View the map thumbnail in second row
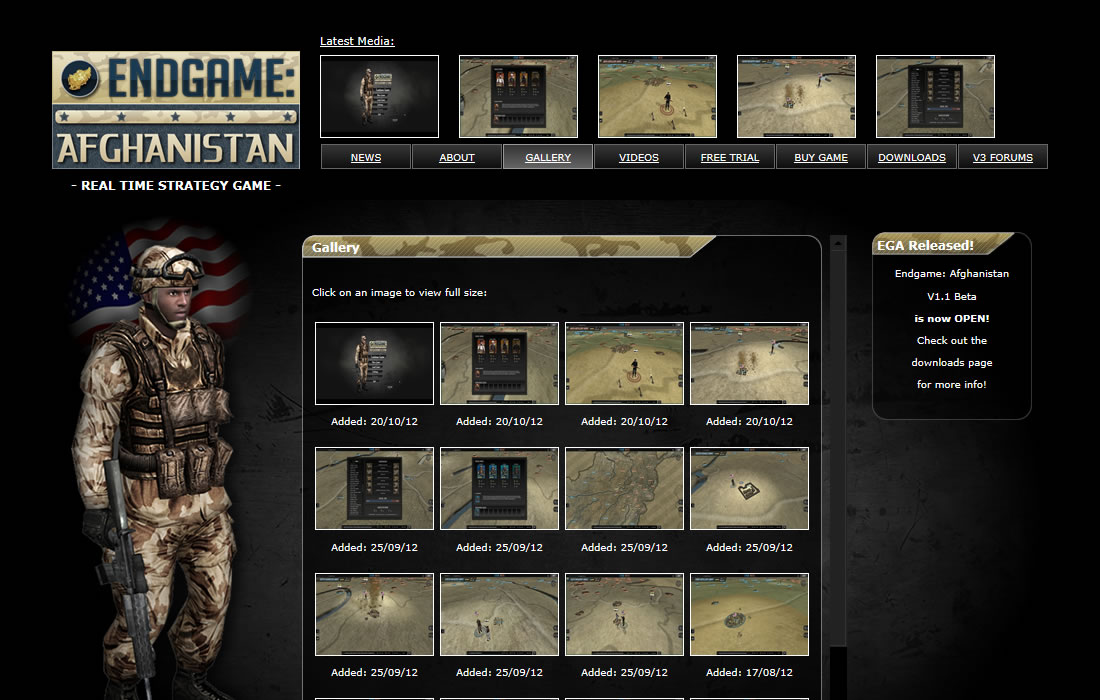The width and height of the screenshot is (1100, 700). 624,488
